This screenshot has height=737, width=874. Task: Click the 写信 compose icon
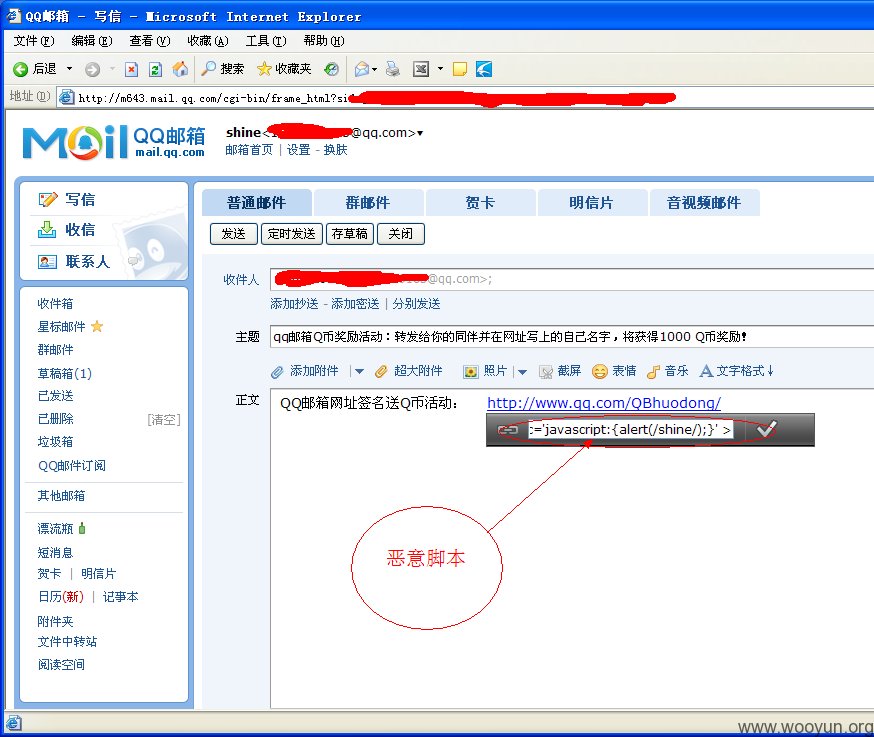tap(48, 199)
